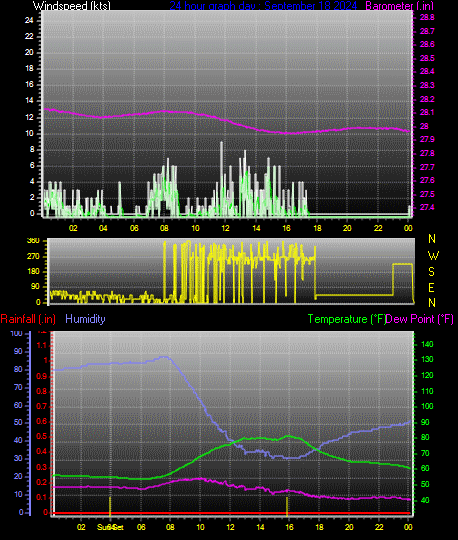Click the yellow marker near hour 16

[287, 506]
